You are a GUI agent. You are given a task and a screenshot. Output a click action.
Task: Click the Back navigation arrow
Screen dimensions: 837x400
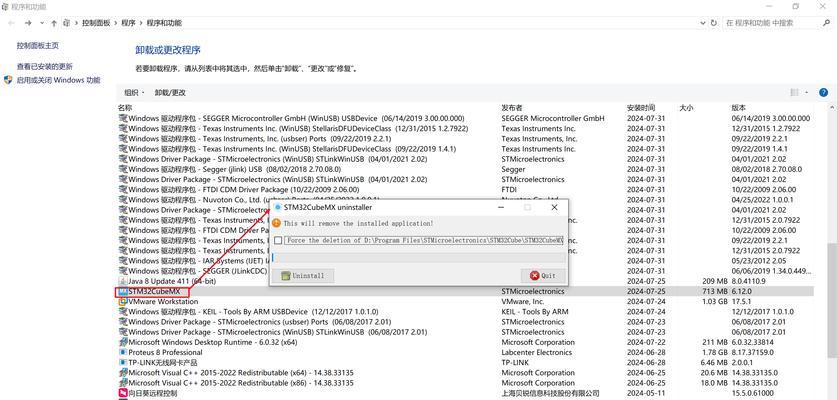click(x=12, y=23)
